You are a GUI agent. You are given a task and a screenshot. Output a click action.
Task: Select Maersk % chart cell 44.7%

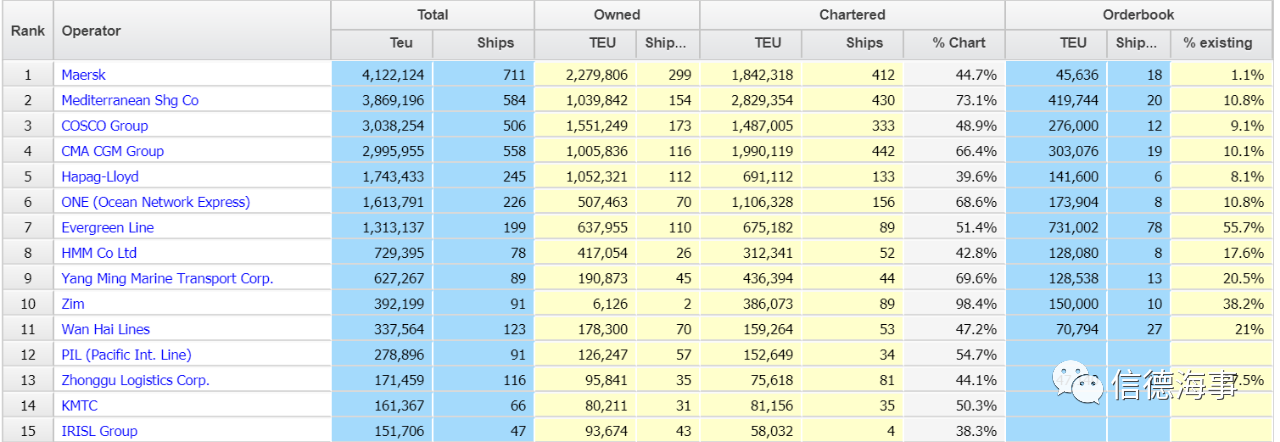(x=954, y=75)
